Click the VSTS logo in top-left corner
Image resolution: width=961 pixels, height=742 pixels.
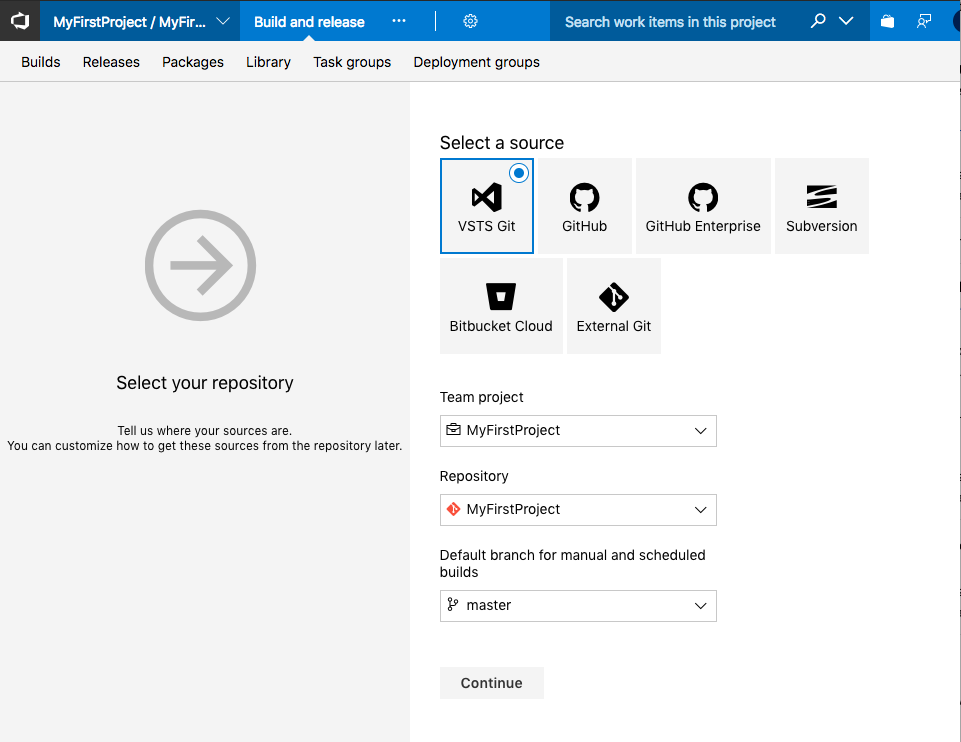pyautogui.click(x=20, y=21)
